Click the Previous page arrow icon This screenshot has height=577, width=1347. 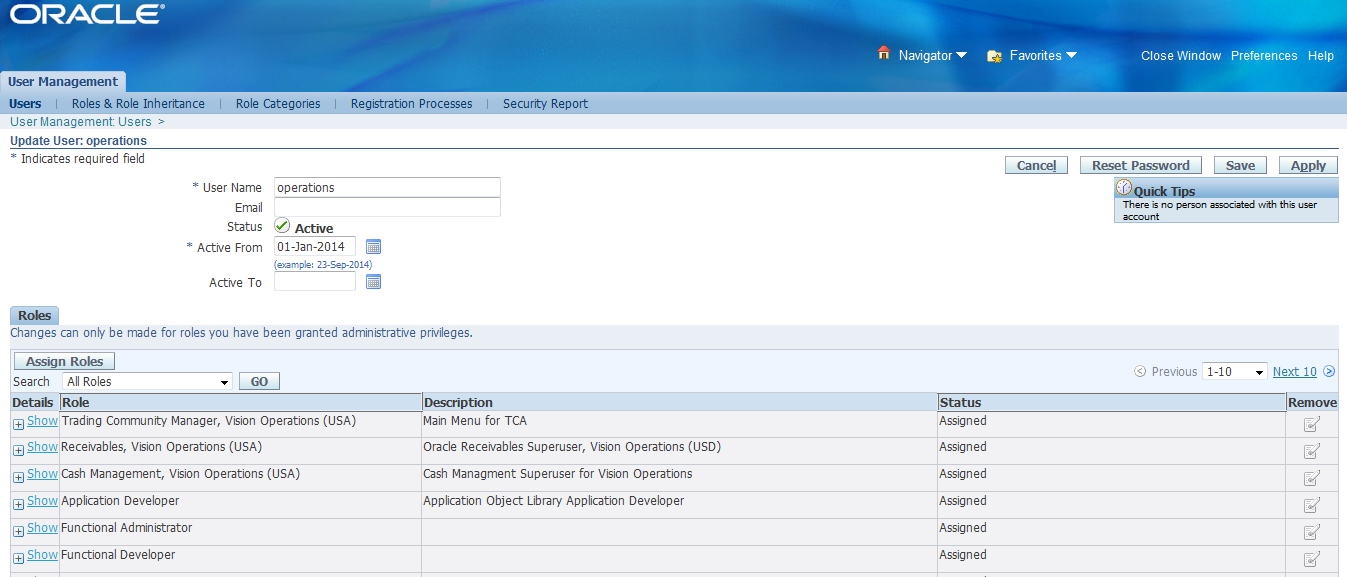(1140, 371)
